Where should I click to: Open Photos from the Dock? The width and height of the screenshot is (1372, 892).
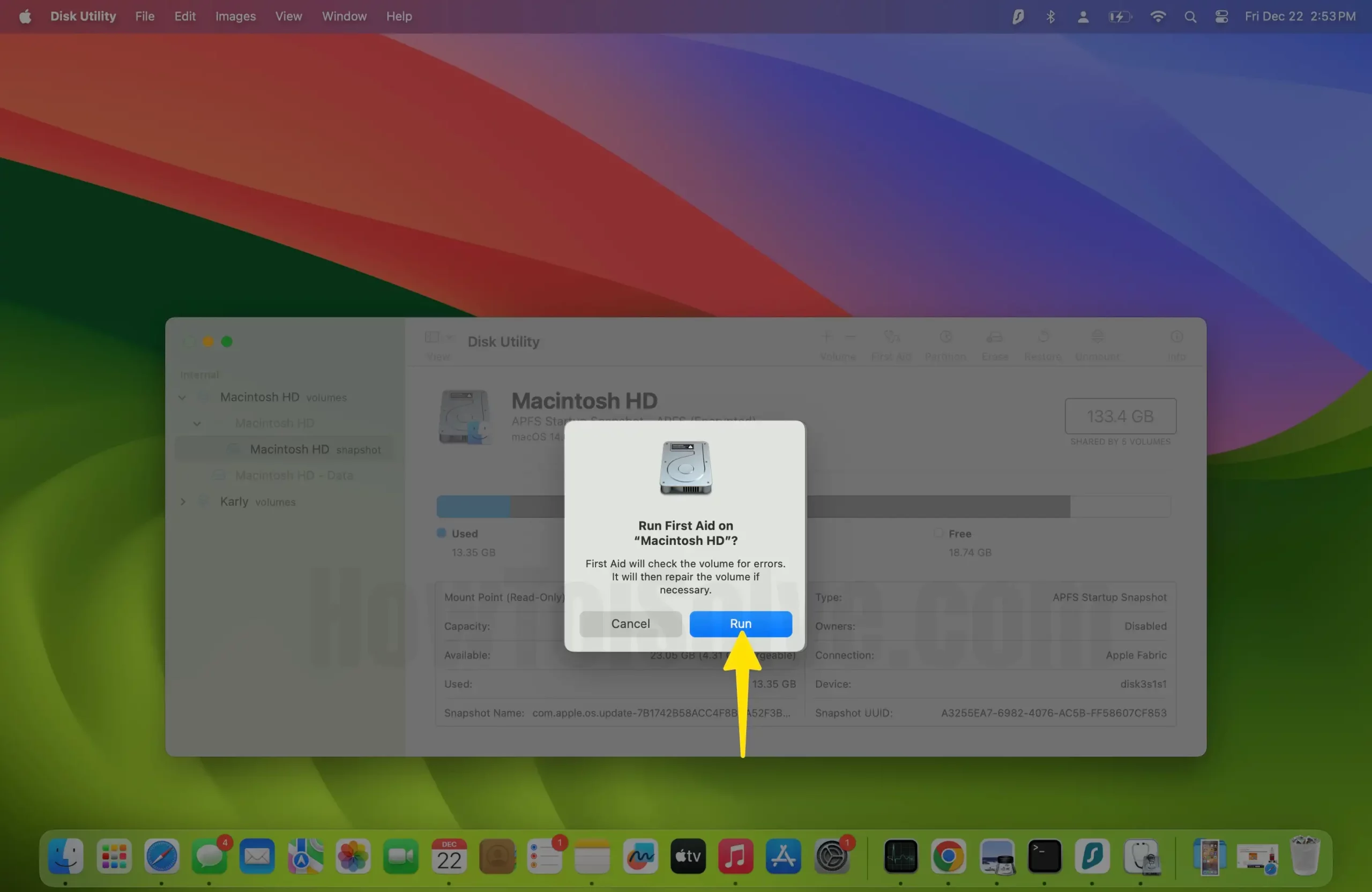coord(353,856)
